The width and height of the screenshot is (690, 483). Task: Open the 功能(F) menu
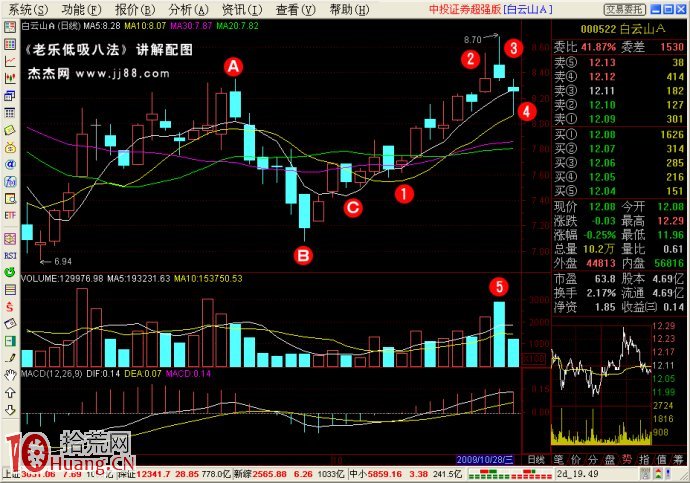pyautogui.click(x=81, y=9)
